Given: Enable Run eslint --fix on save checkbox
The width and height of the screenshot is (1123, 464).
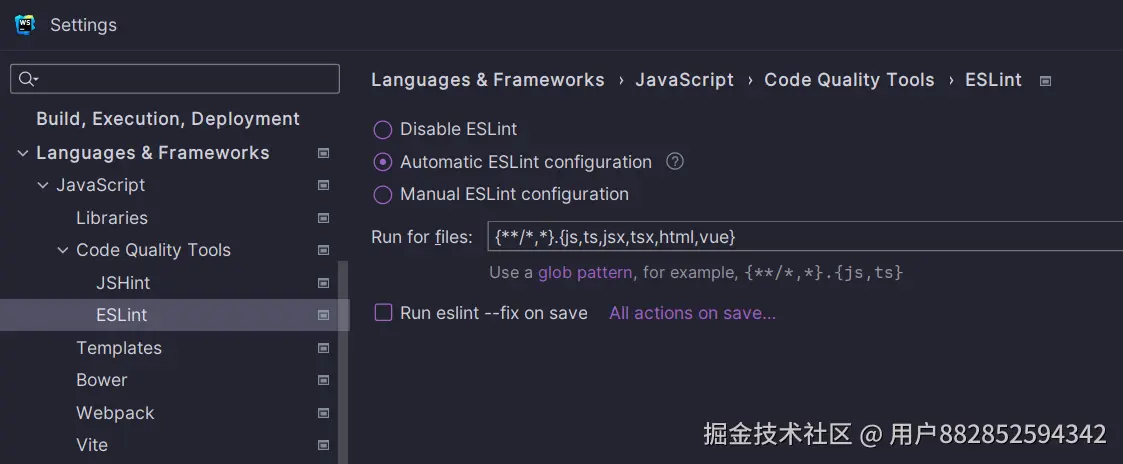Looking at the screenshot, I should pyautogui.click(x=383, y=313).
